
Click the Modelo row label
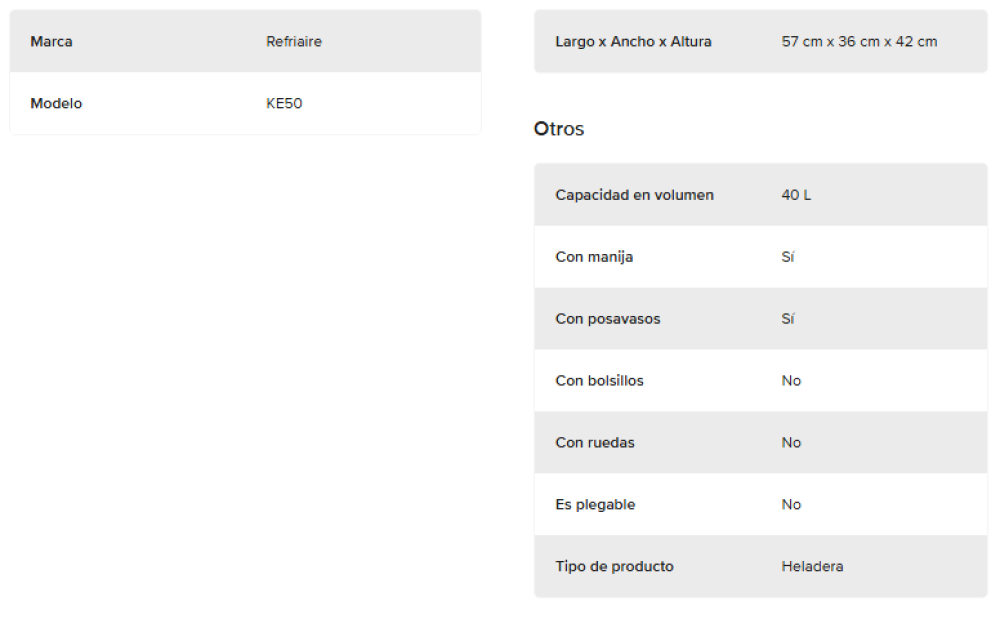pyautogui.click(x=56, y=104)
